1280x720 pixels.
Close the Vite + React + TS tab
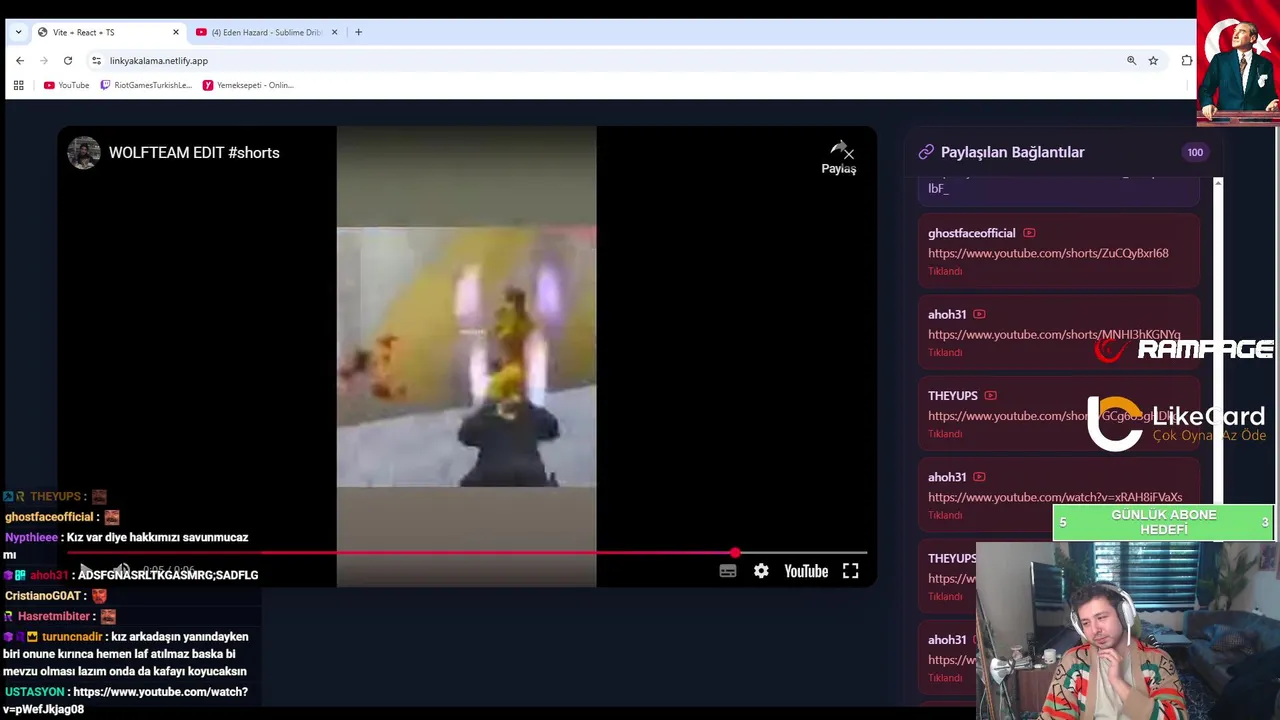coord(176,32)
